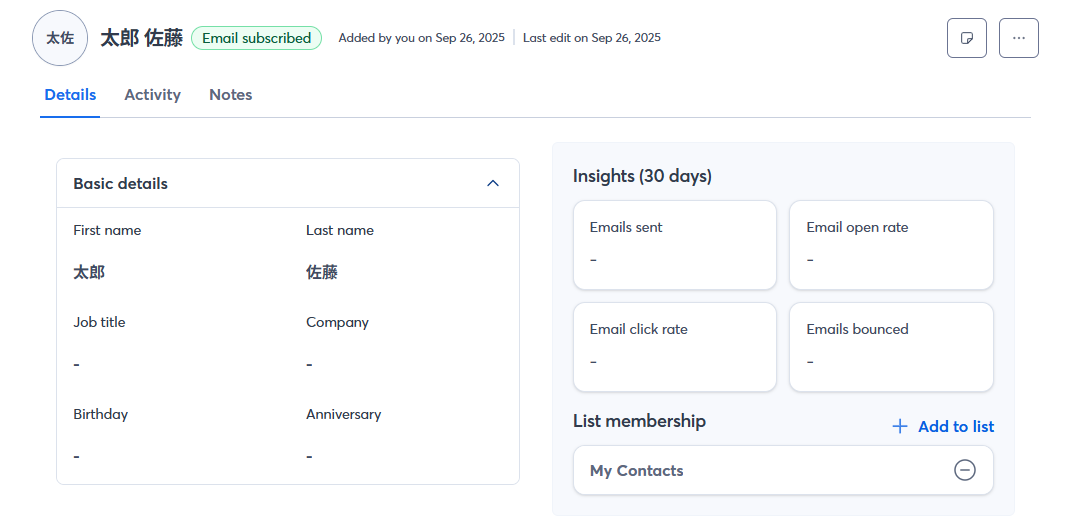Open the more options ellipsis menu
The image size is (1069, 523).
(x=1018, y=38)
